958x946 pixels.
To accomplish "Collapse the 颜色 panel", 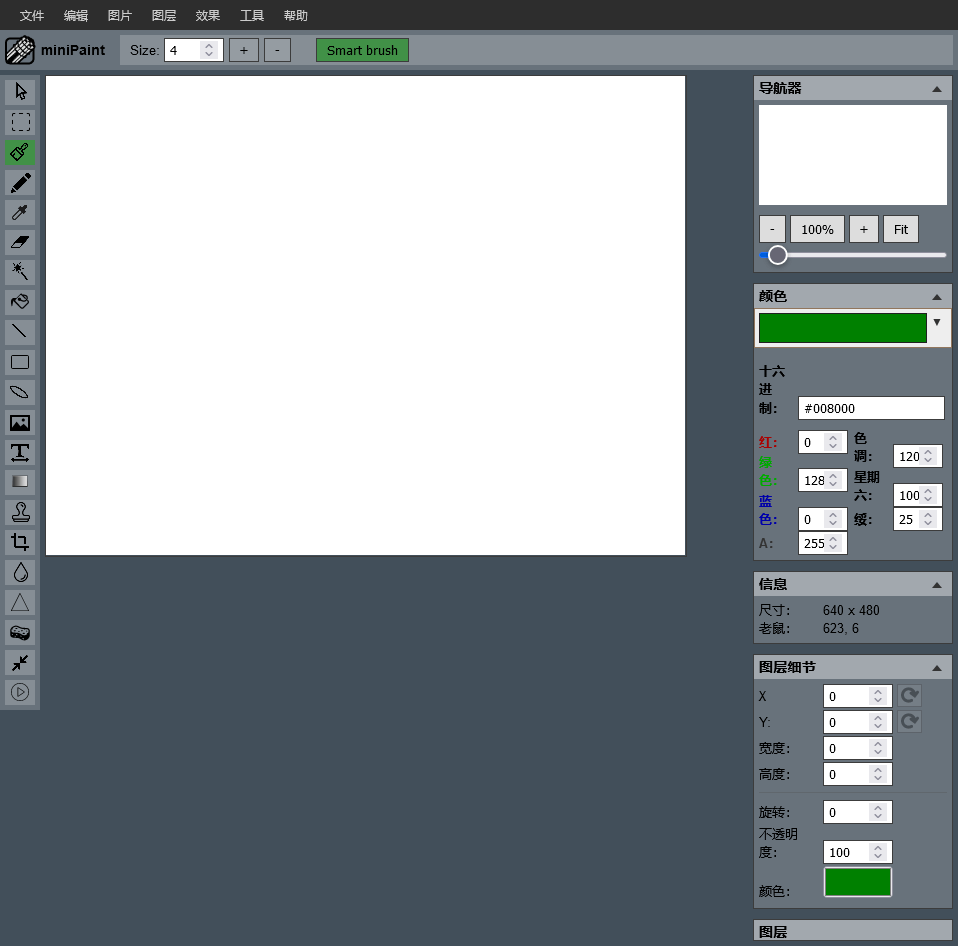I will click(x=937, y=297).
